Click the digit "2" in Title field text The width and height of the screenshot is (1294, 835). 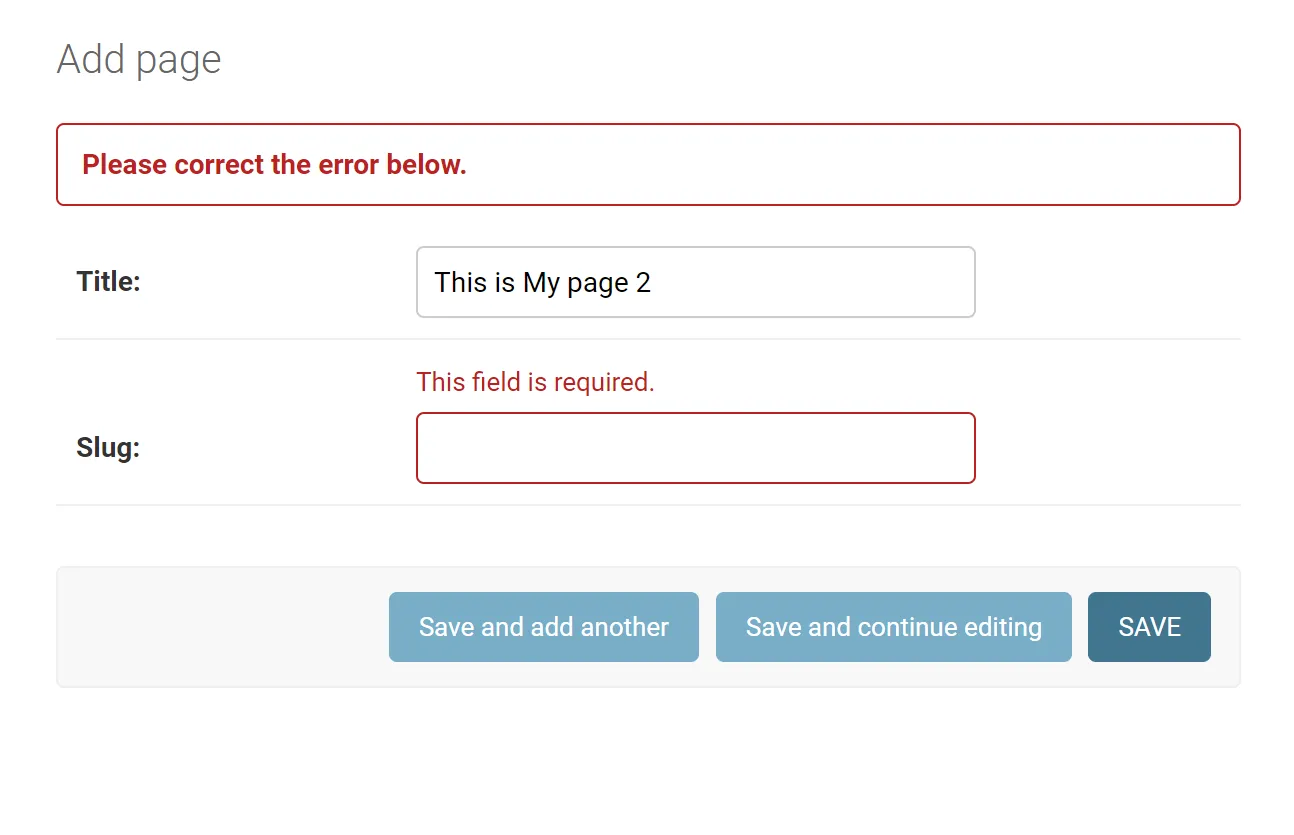[643, 283]
